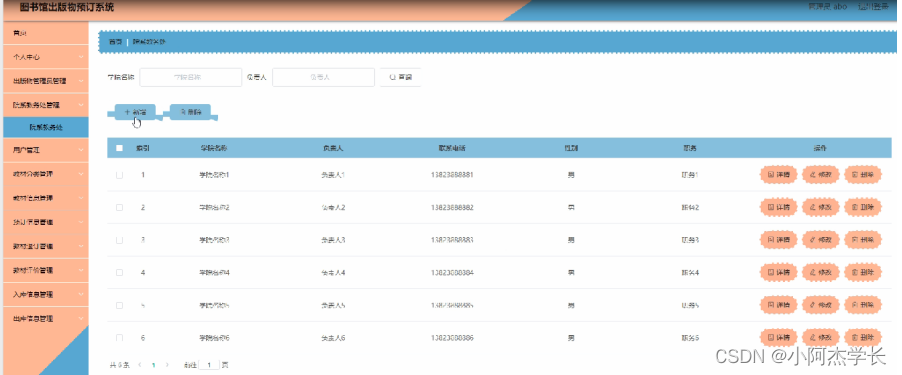Focus the 负责人 search input field
The width and height of the screenshot is (902, 375).
323,77
